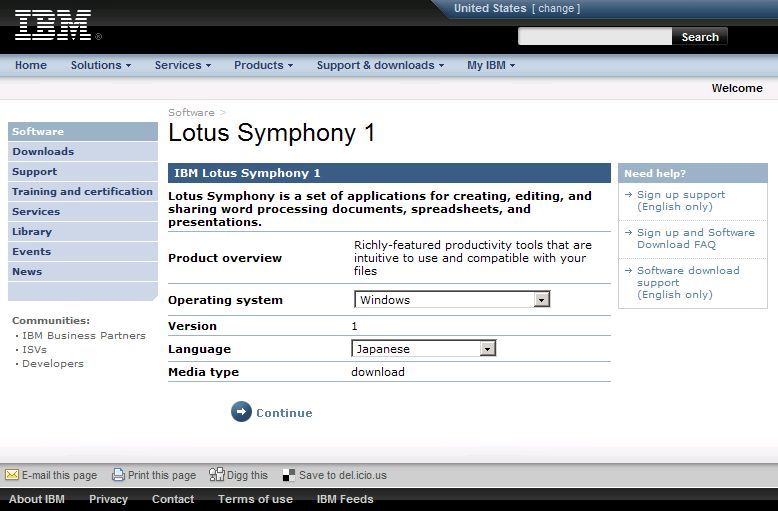Click into the search input field
This screenshot has width=778, height=511.
click(x=595, y=36)
